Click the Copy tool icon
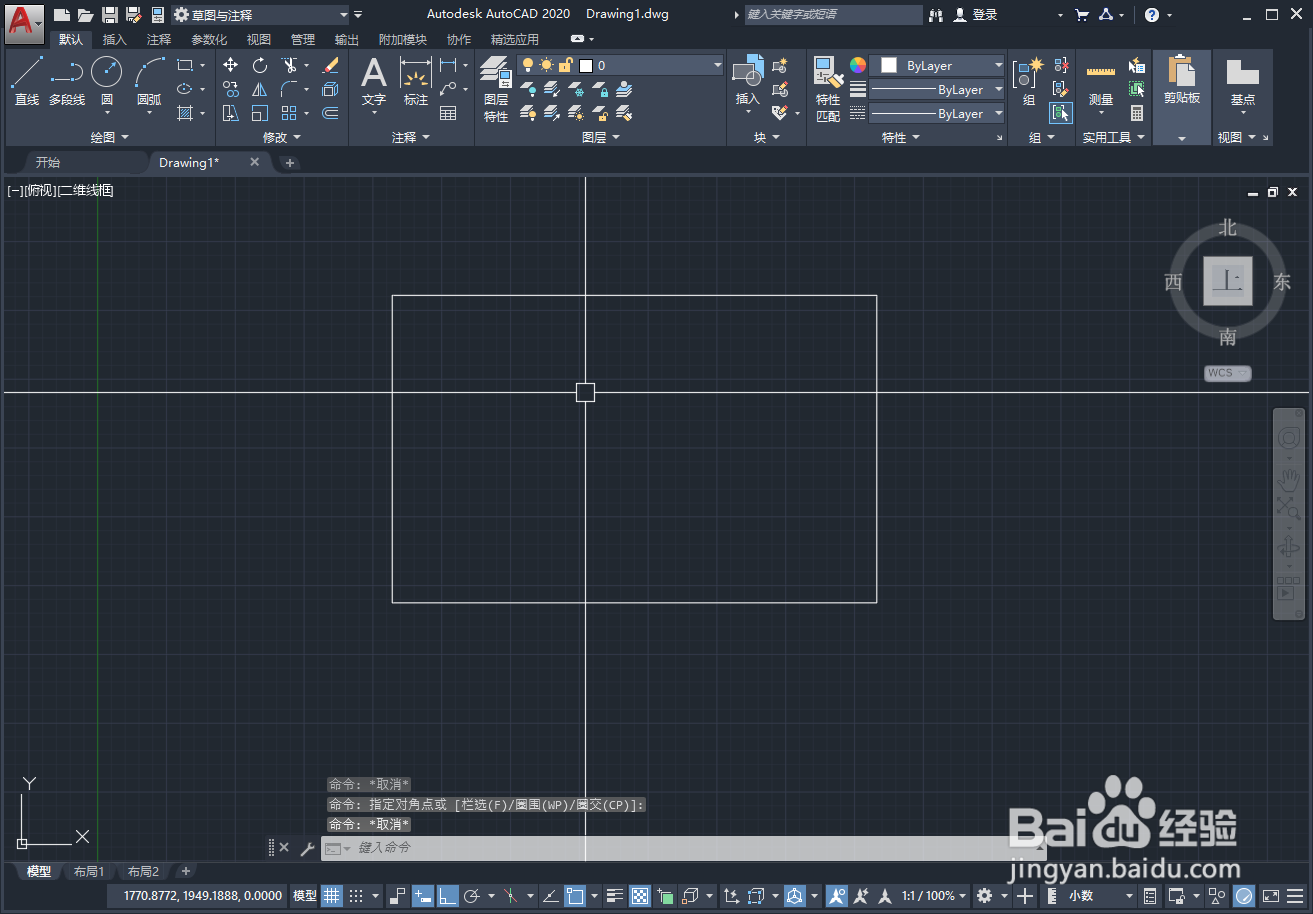The width and height of the screenshot is (1313, 914). (231, 89)
